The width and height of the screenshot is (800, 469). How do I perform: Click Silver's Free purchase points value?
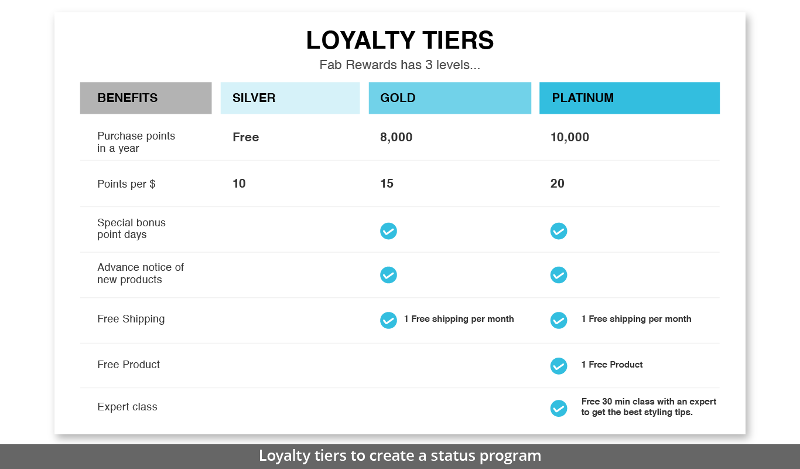coord(246,137)
